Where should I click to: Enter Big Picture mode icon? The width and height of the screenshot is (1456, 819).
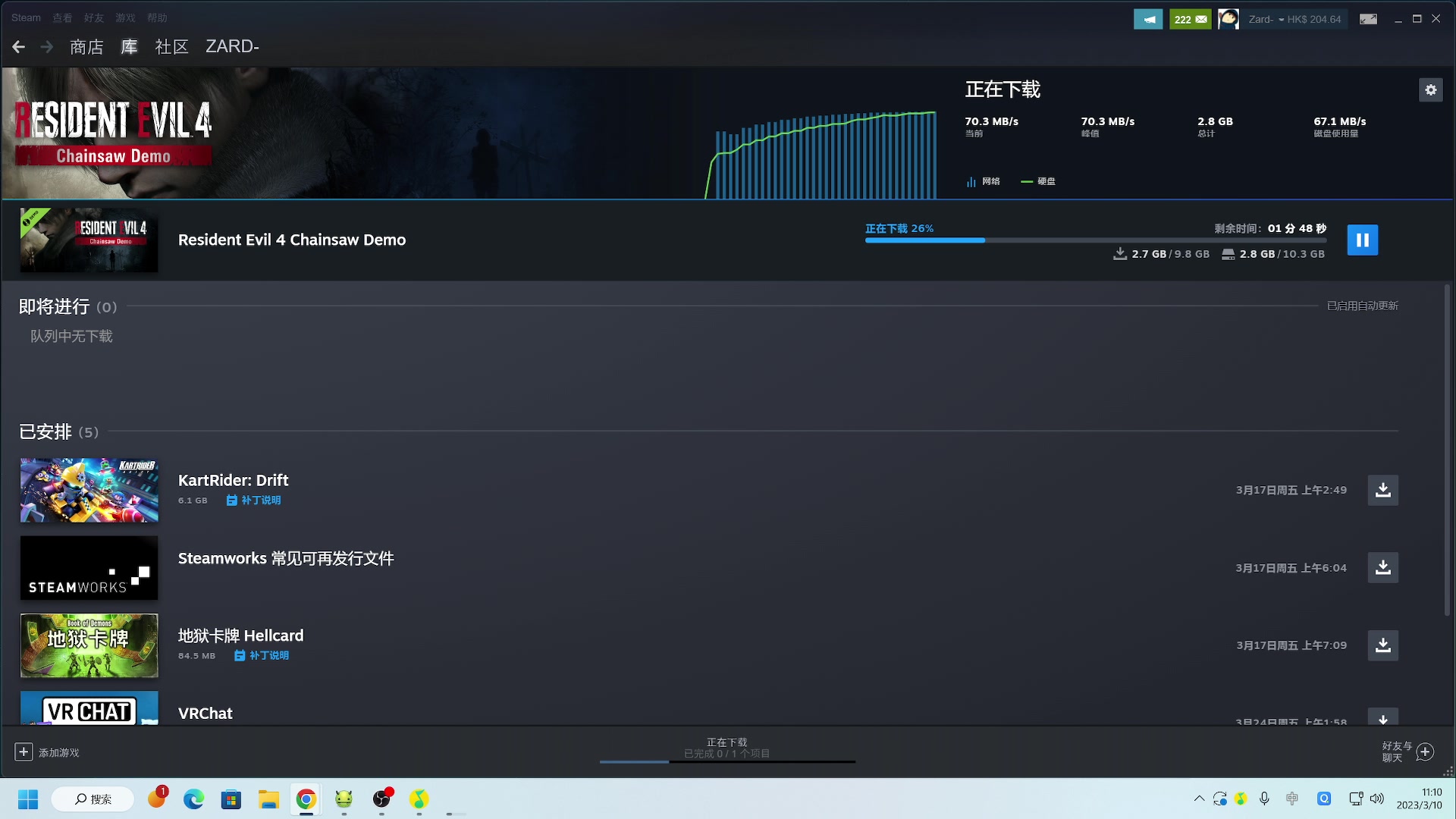pyautogui.click(x=1368, y=20)
